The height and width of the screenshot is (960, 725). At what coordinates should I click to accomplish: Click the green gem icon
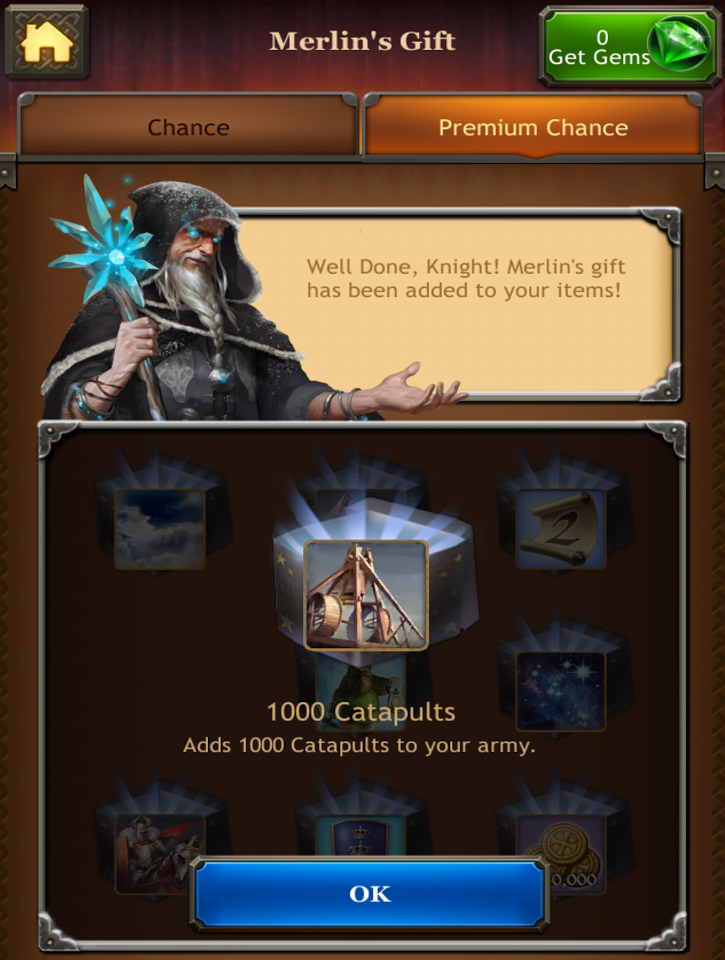(x=681, y=43)
